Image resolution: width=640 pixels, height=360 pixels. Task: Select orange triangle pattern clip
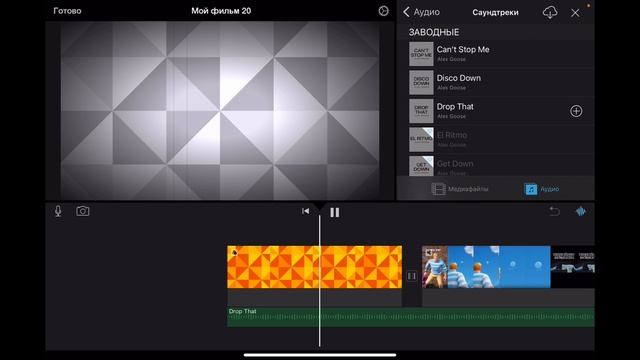click(x=314, y=267)
